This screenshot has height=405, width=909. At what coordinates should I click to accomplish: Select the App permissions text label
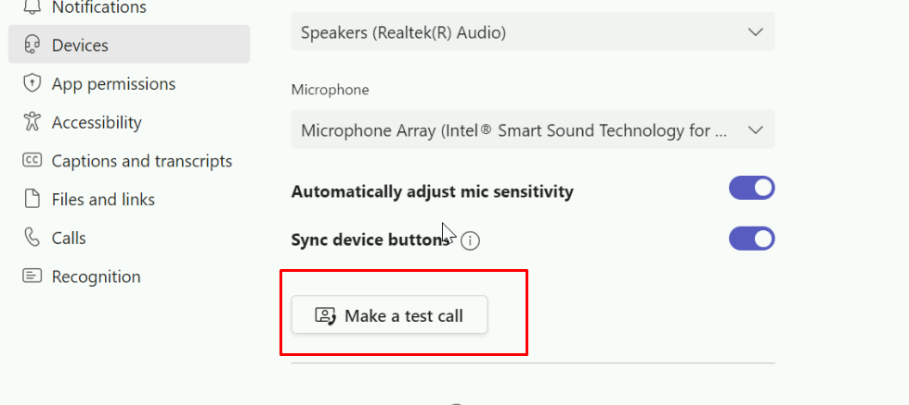click(x=113, y=84)
